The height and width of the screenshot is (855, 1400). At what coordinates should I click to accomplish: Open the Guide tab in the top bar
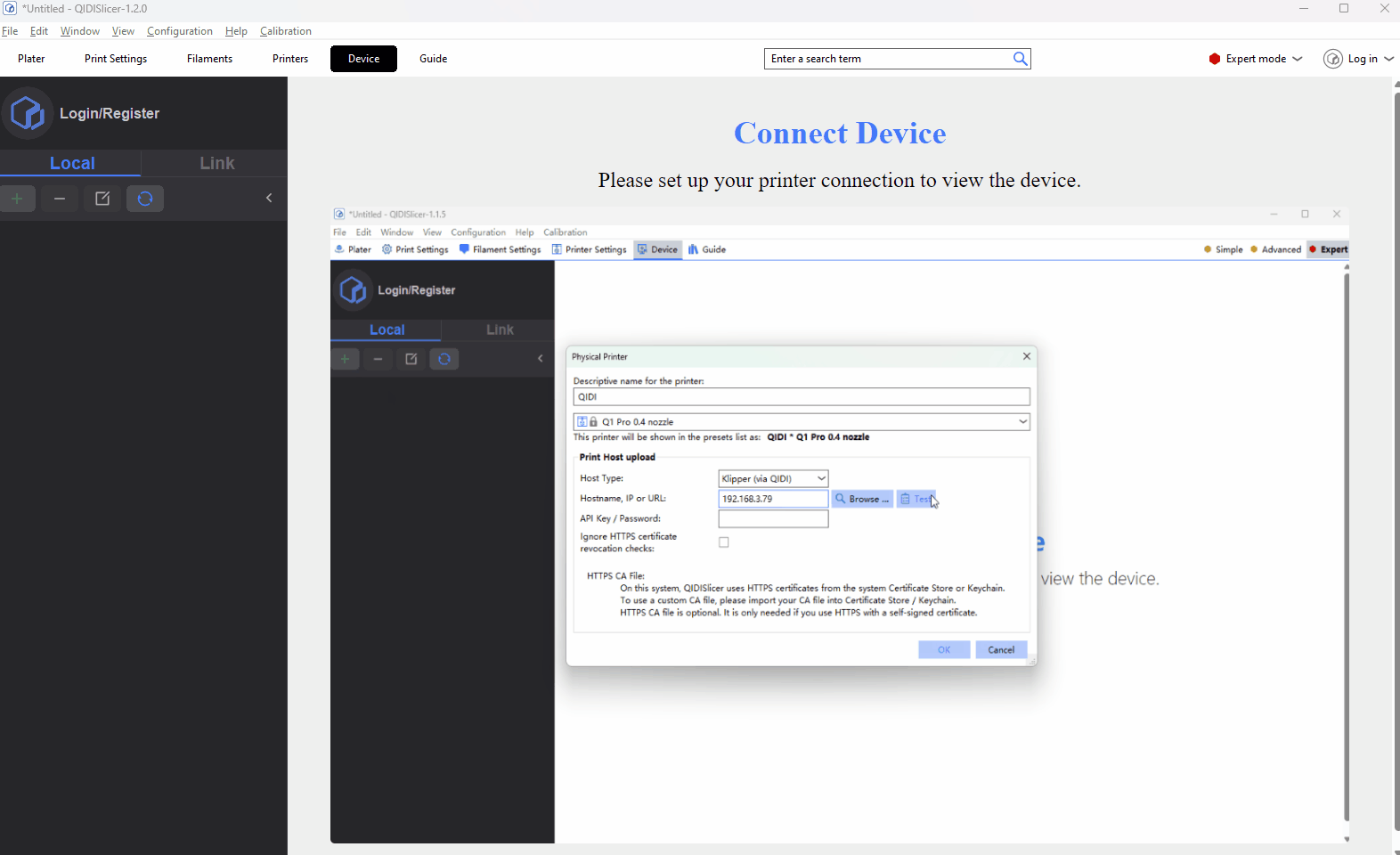point(433,59)
